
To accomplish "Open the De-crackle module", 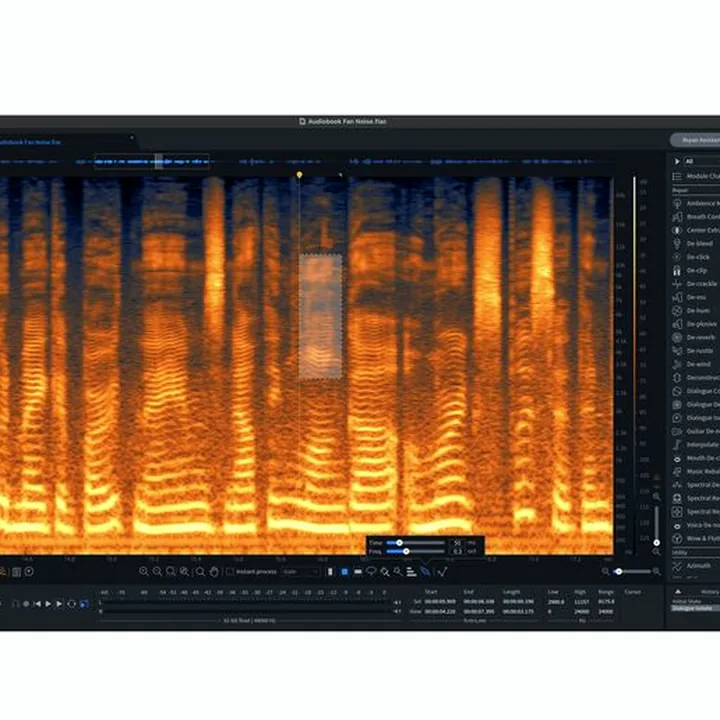I will (x=696, y=284).
